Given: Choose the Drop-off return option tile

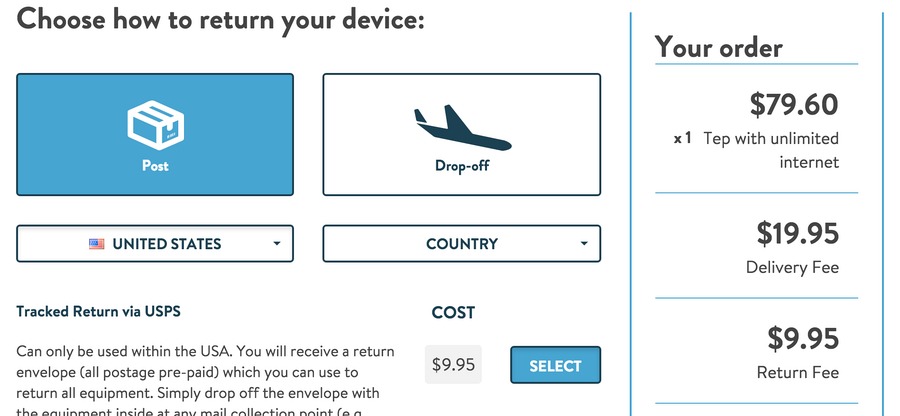Looking at the screenshot, I should pos(461,134).
